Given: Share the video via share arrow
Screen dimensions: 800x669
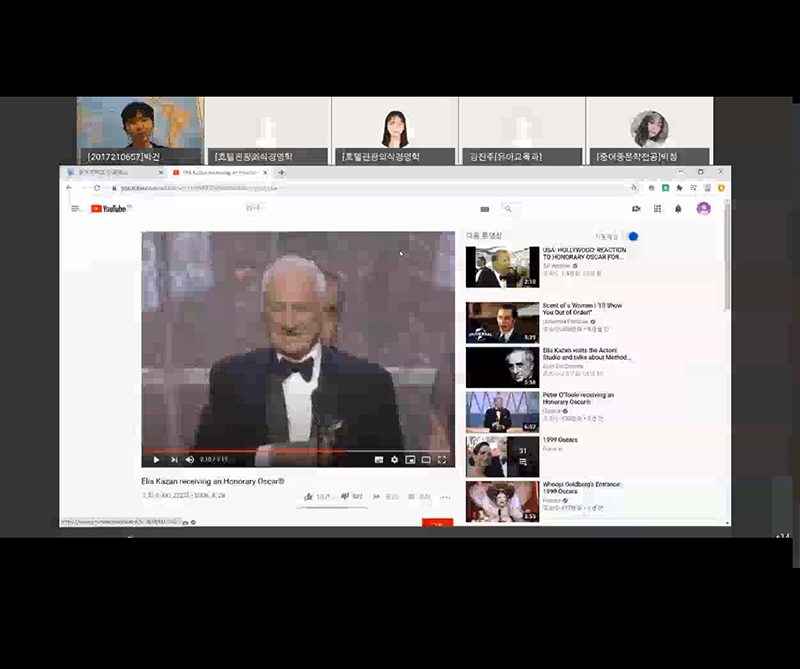Looking at the screenshot, I should (x=376, y=497).
